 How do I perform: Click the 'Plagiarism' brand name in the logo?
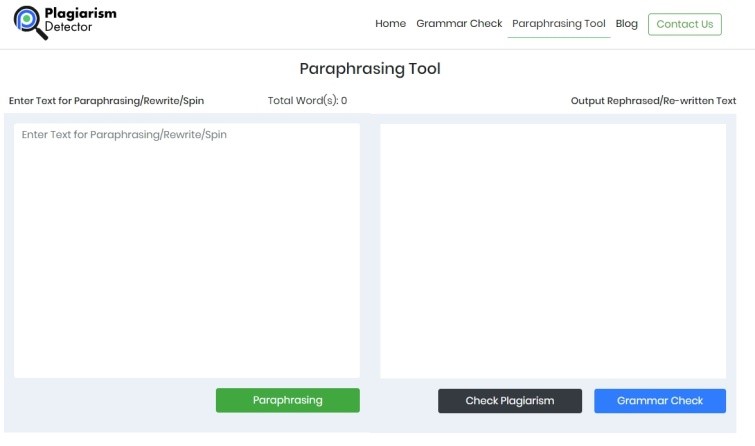pyautogui.click(x=80, y=14)
